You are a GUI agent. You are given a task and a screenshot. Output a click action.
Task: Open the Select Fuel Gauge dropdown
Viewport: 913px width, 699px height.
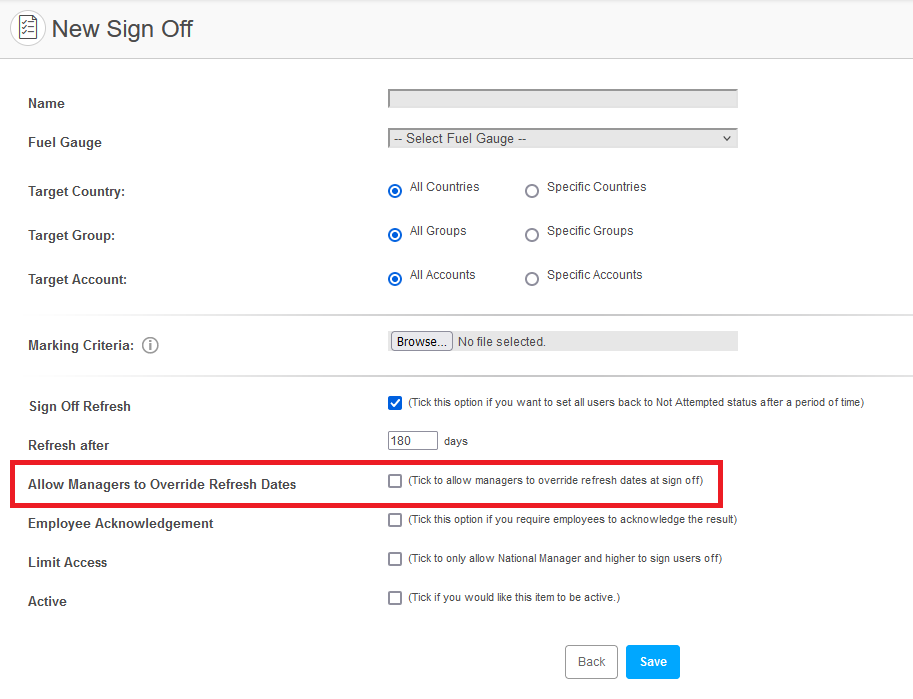[x=562, y=139]
